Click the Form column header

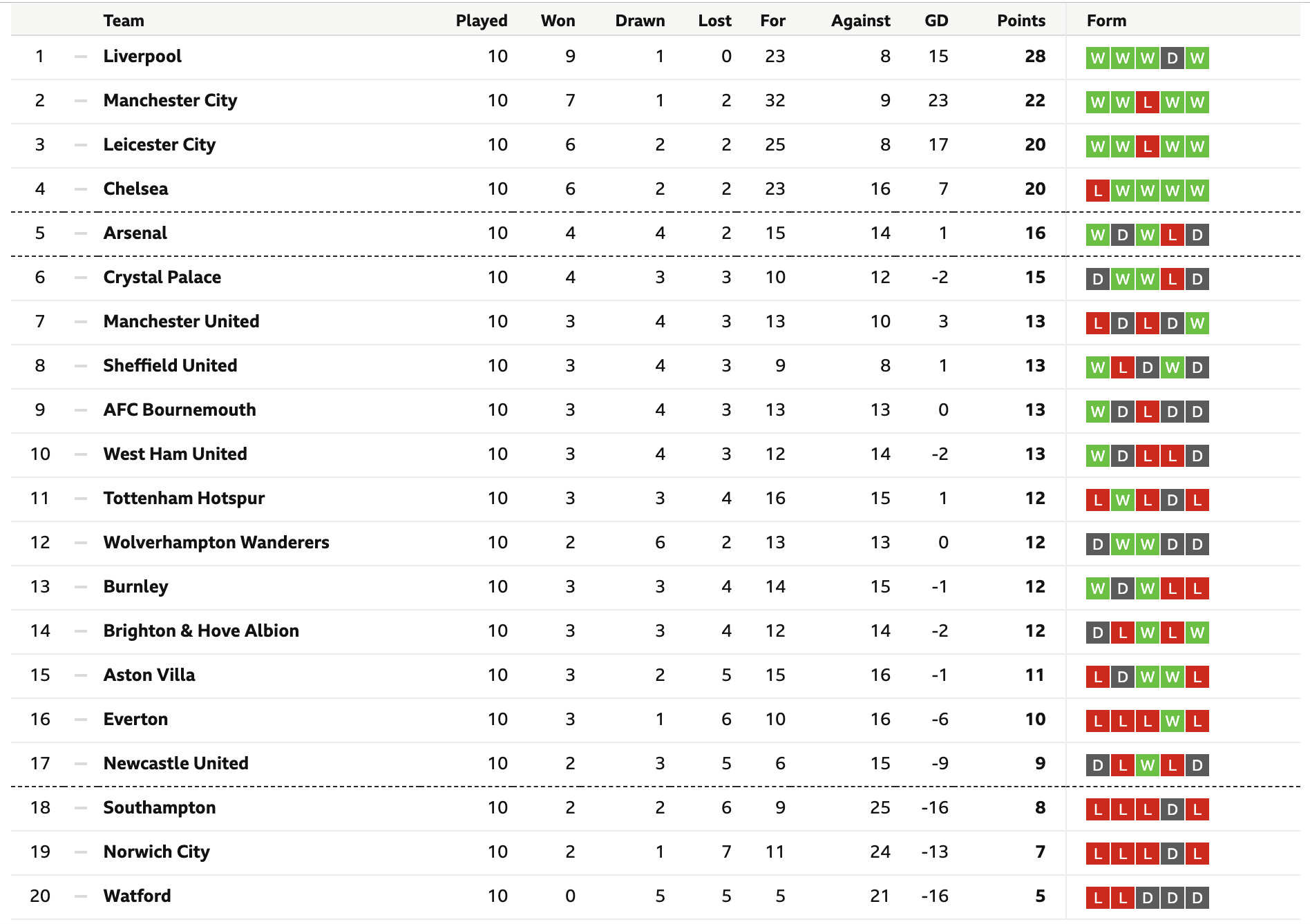point(1106,21)
